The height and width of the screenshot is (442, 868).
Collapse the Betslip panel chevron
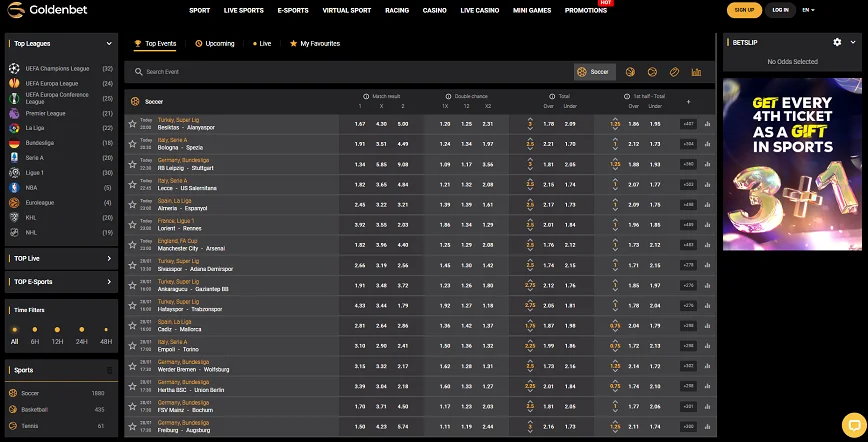(853, 42)
